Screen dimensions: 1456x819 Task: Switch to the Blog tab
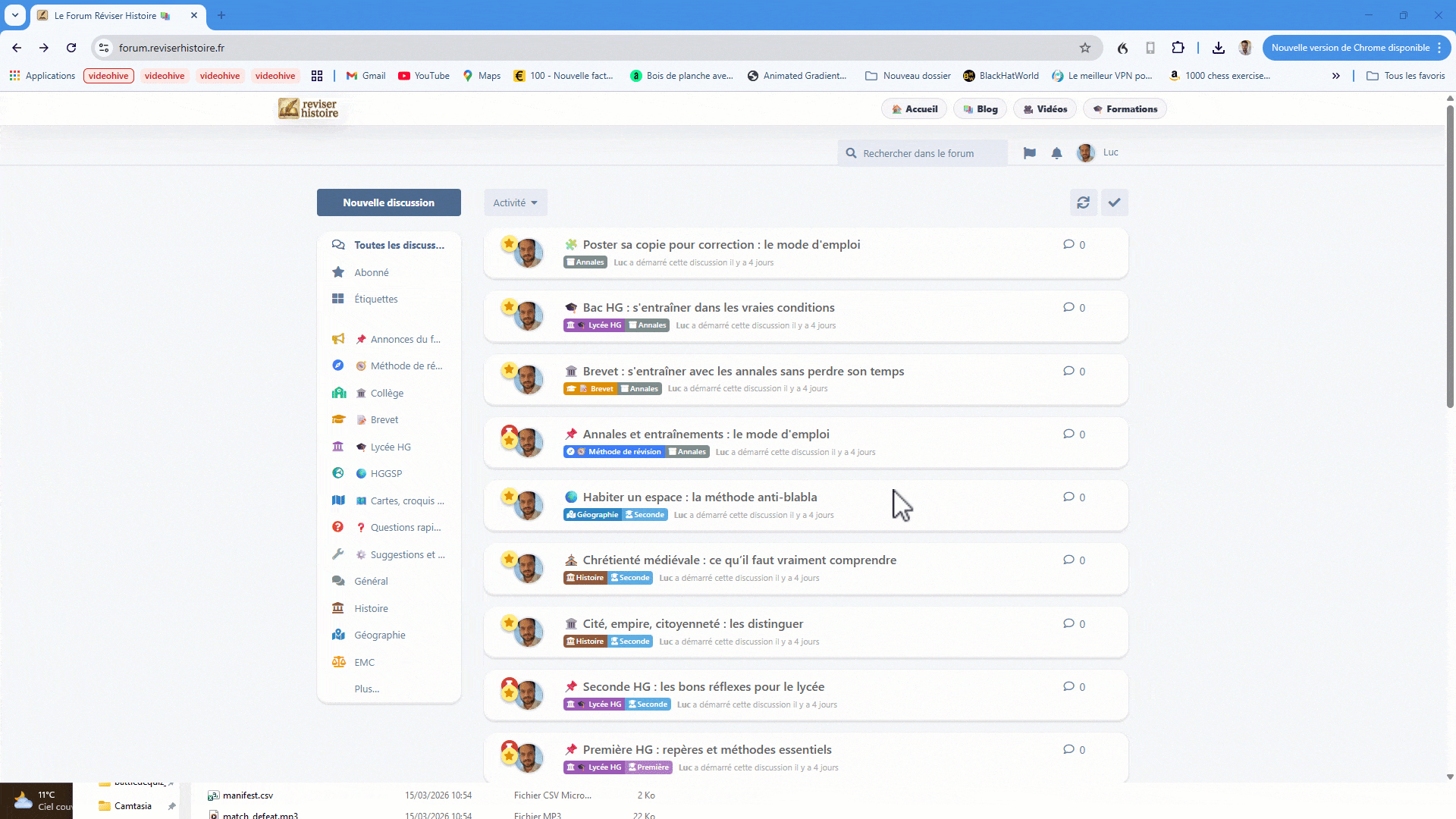[x=980, y=108]
